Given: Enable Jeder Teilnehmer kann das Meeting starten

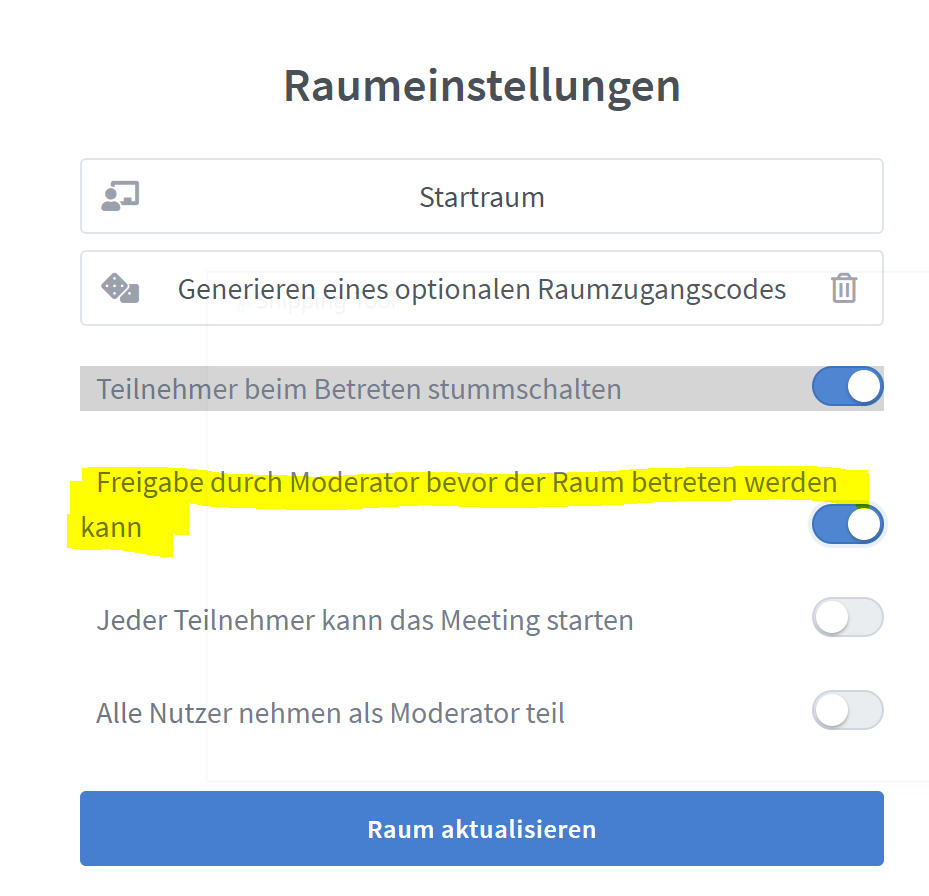Looking at the screenshot, I should 847,617.
